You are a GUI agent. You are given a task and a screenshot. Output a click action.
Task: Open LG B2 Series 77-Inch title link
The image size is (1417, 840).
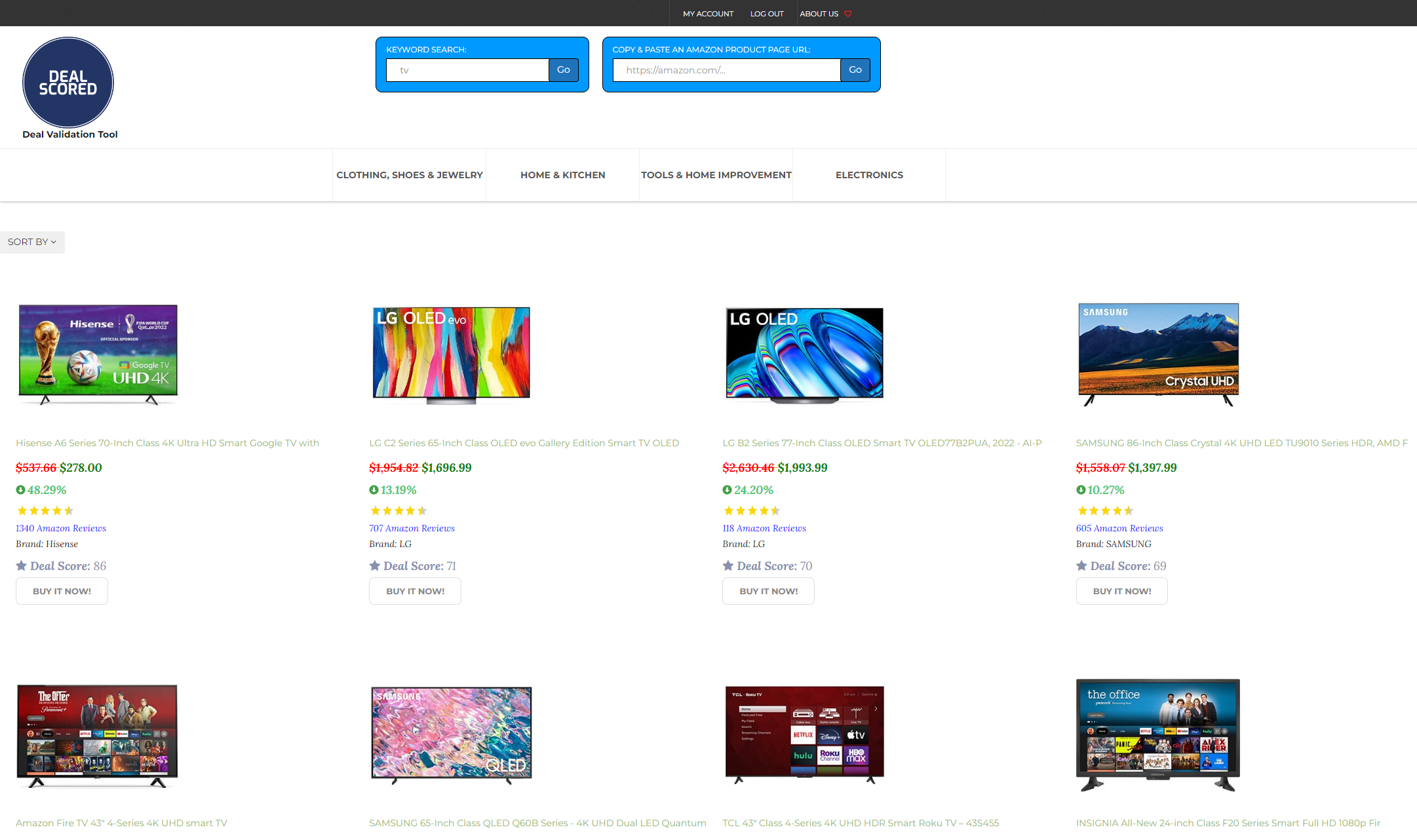click(x=882, y=443)
